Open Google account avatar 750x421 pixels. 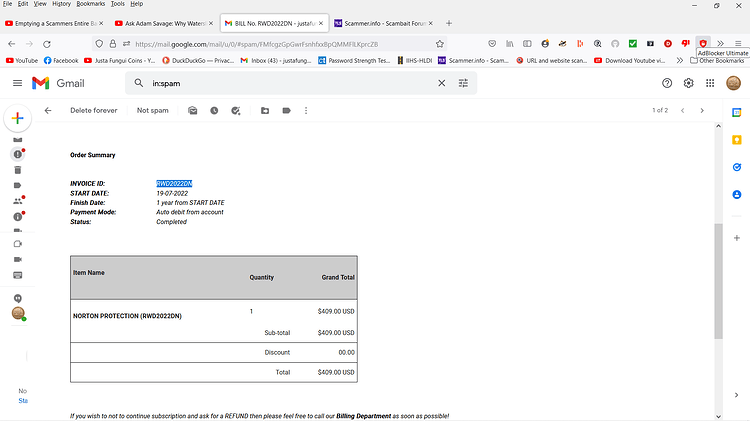point(733,83)
